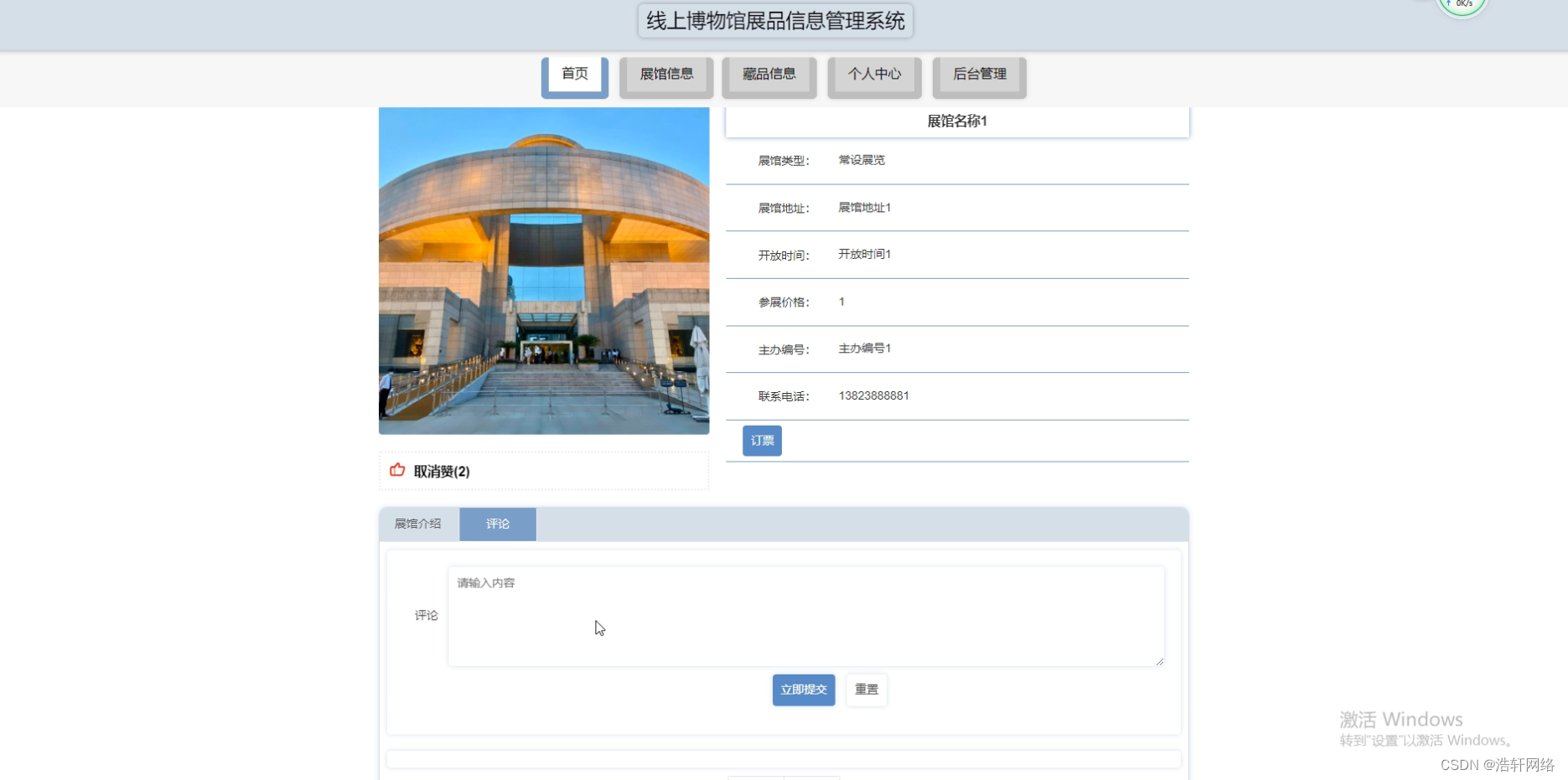Open the 后台管理 navigation item

point(978,75)
